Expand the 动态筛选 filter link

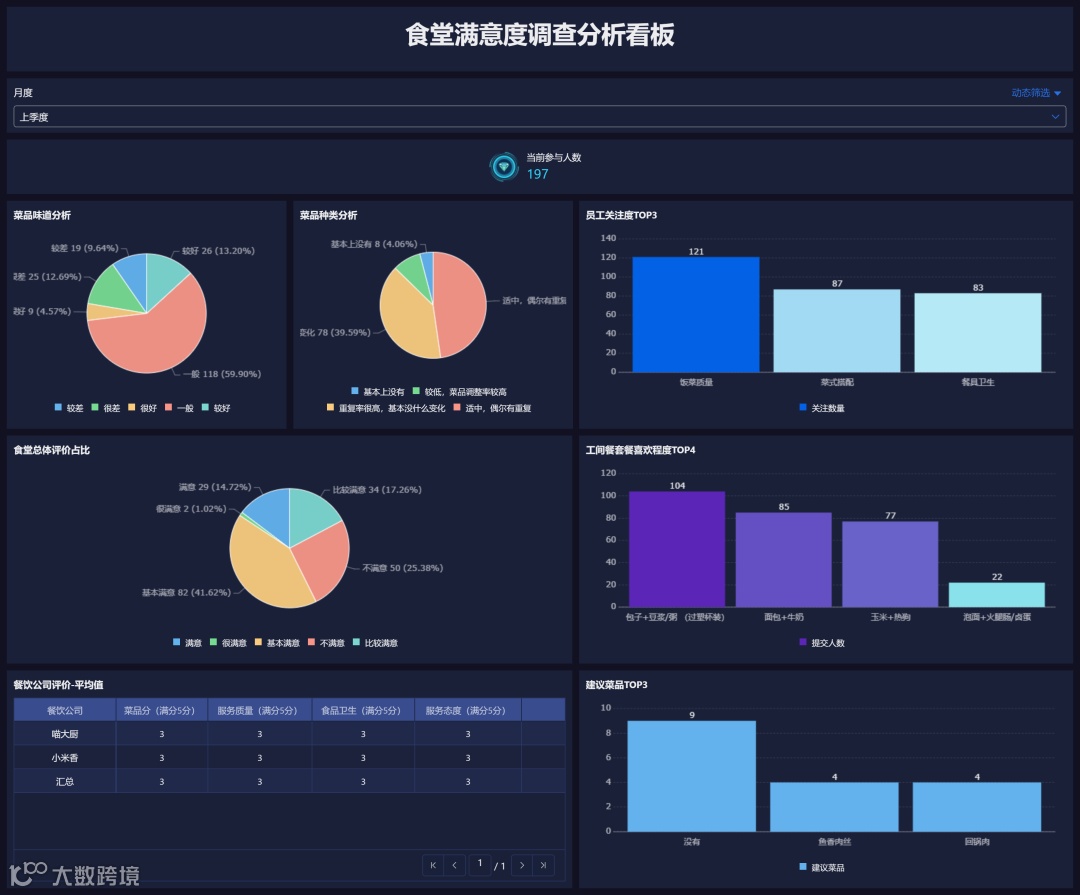1036,92
